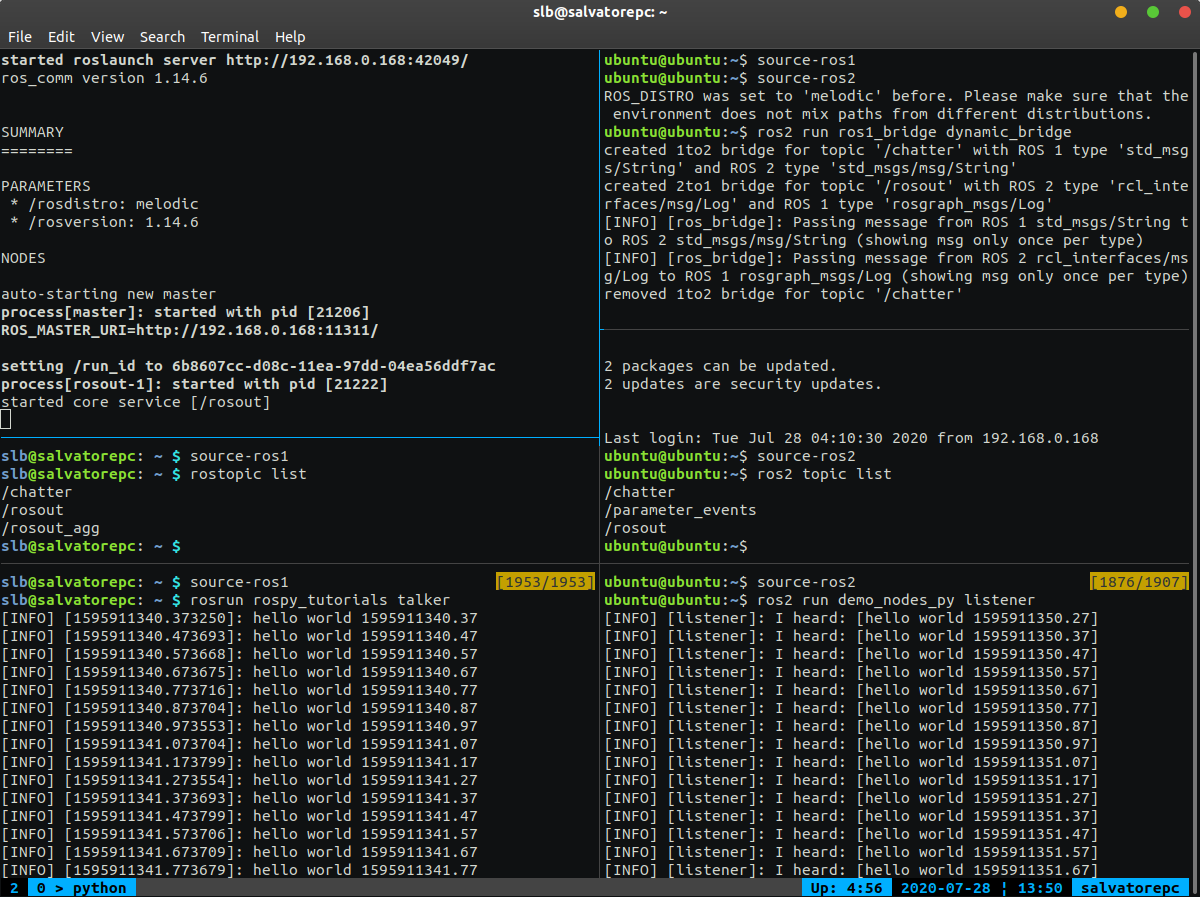Click the 'ros2 topic list' command line
Viewport: 1200px width, 897px height.
tap(824, 474)
